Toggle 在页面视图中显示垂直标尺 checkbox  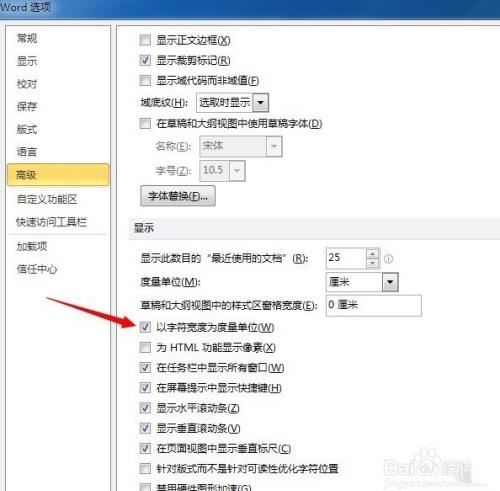tap(145, 449)
